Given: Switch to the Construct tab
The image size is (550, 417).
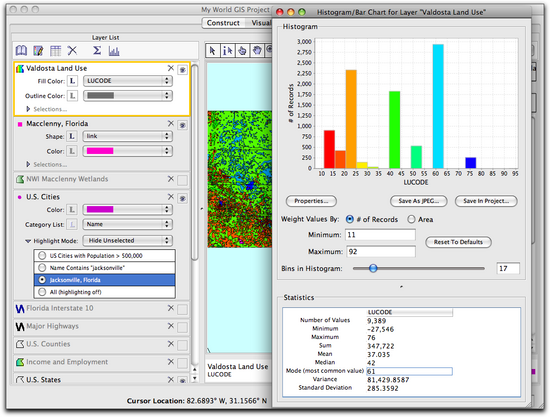Looking at the screenshot, I should click(223, 23).
